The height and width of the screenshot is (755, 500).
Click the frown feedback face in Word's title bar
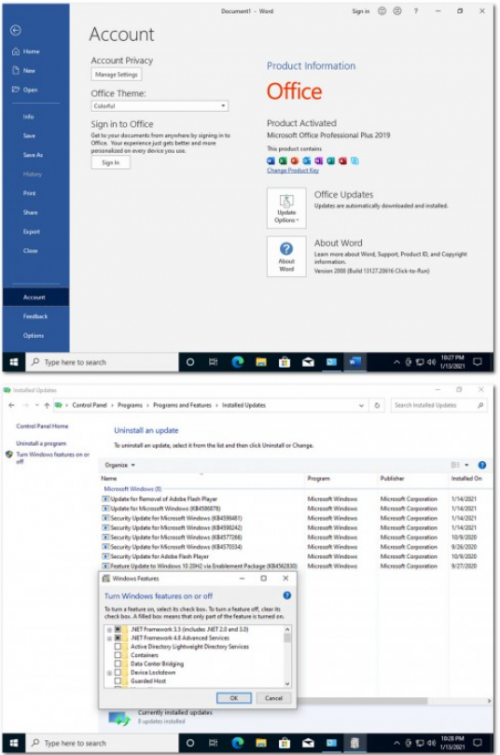pyautogui.click(x=397, y=11)
